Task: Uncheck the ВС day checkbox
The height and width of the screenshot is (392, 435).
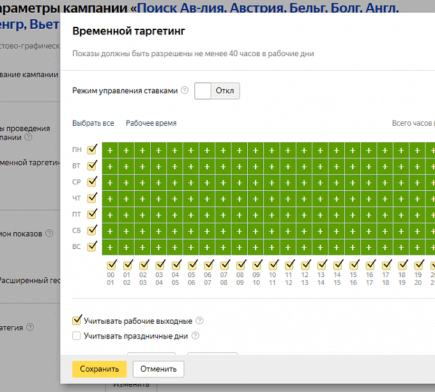Action: 92,247
